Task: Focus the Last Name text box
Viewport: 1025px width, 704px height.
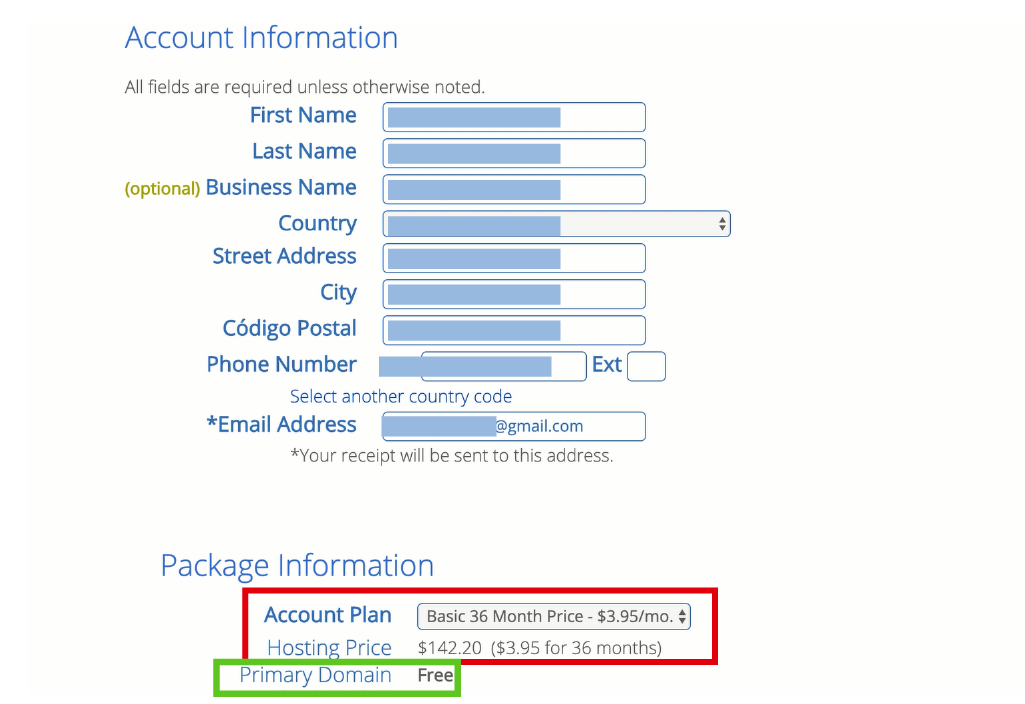Action: coord(513,153)
